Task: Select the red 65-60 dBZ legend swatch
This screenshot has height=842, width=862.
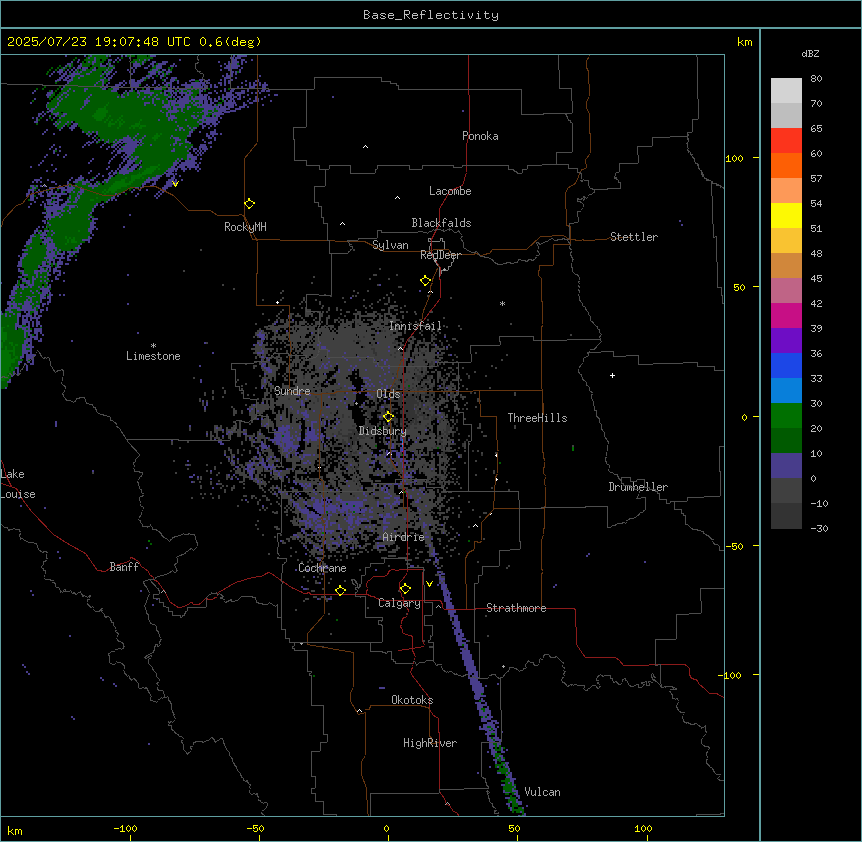Action: (x=786, y=141)
